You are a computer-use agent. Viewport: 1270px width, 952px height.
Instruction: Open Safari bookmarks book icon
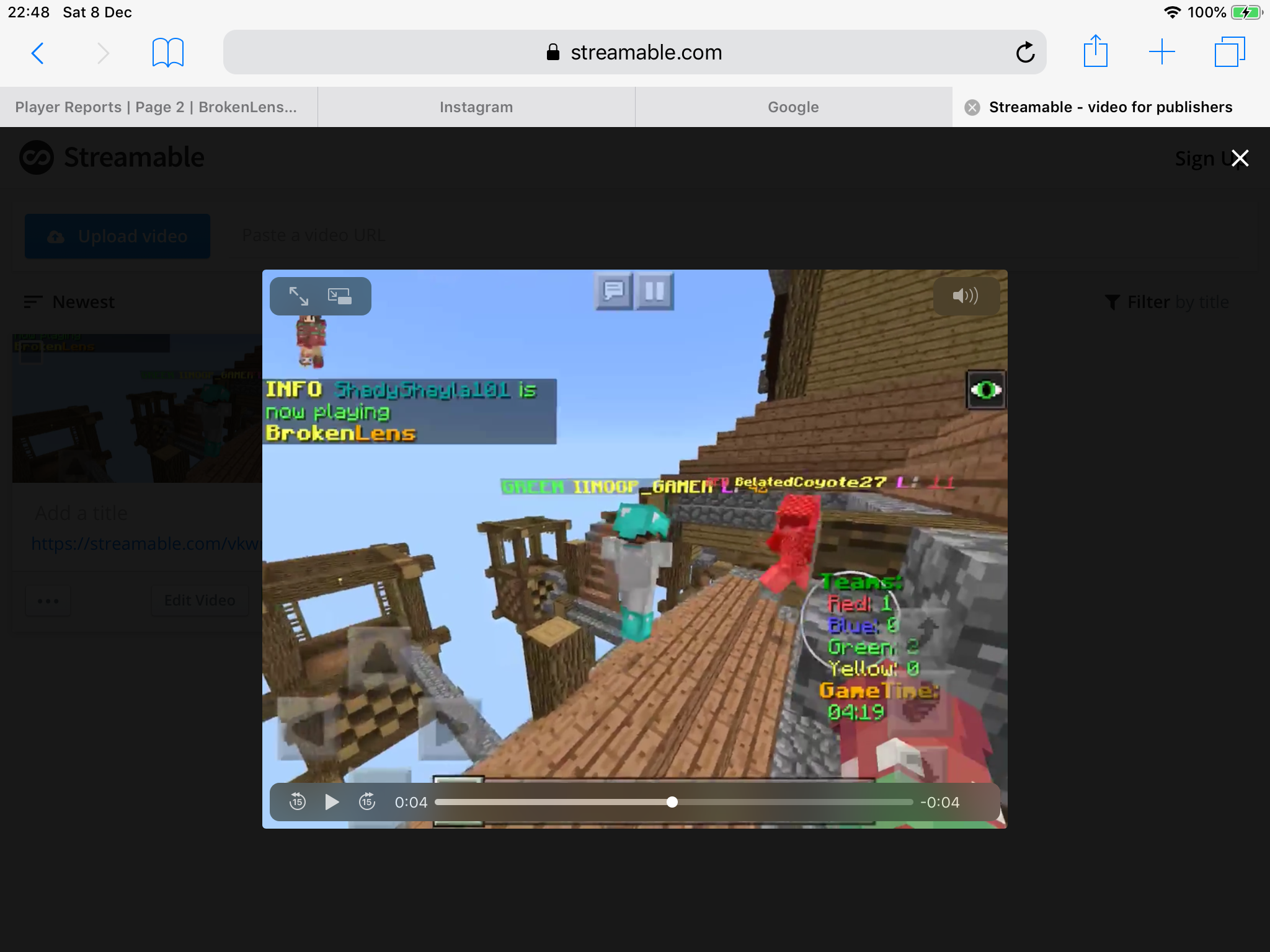[168, 53]
